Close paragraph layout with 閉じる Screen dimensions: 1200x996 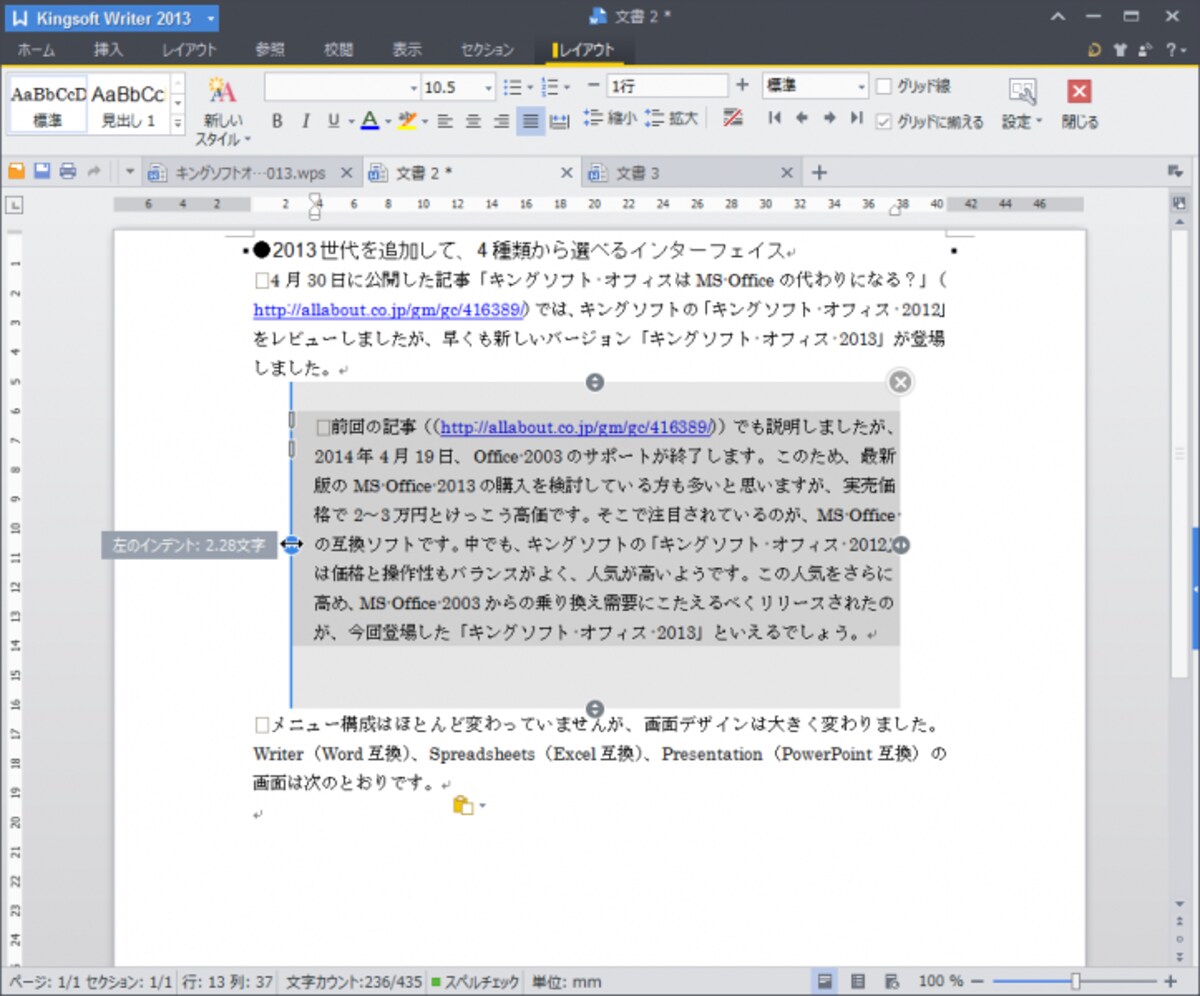coord(1079,104)
